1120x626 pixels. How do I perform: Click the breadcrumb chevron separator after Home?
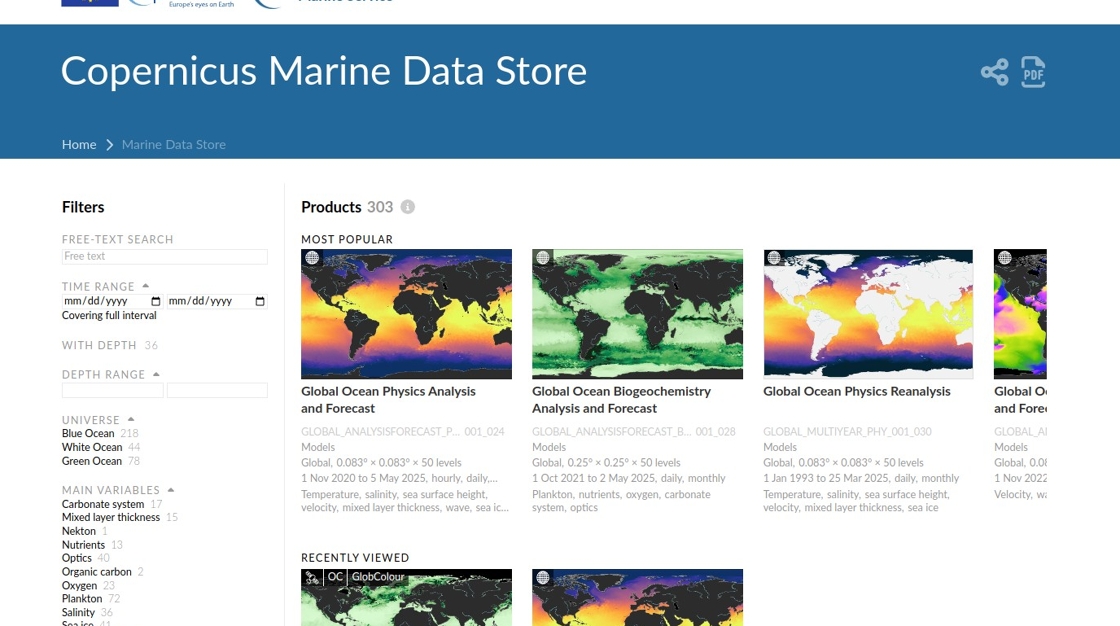pyautogui.click(x=109, y=144)
